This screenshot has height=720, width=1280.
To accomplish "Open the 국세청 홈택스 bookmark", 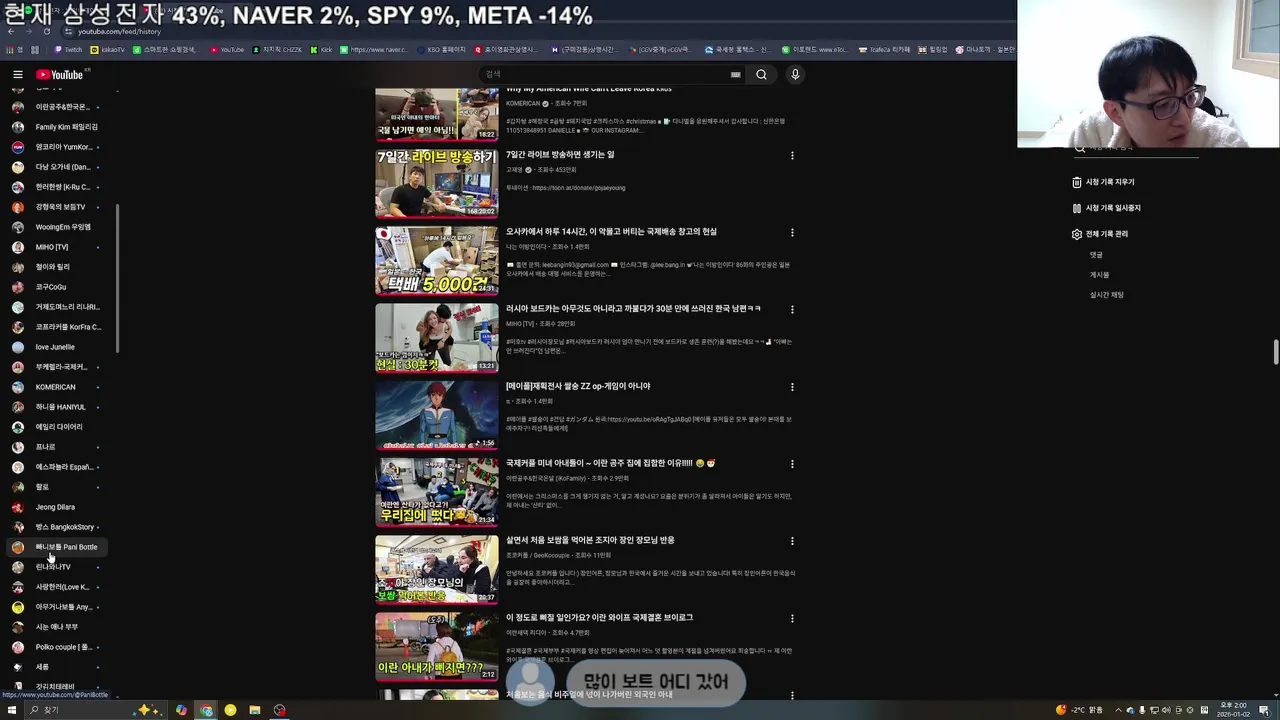I will pyautogui.click(x=736, y=49).
